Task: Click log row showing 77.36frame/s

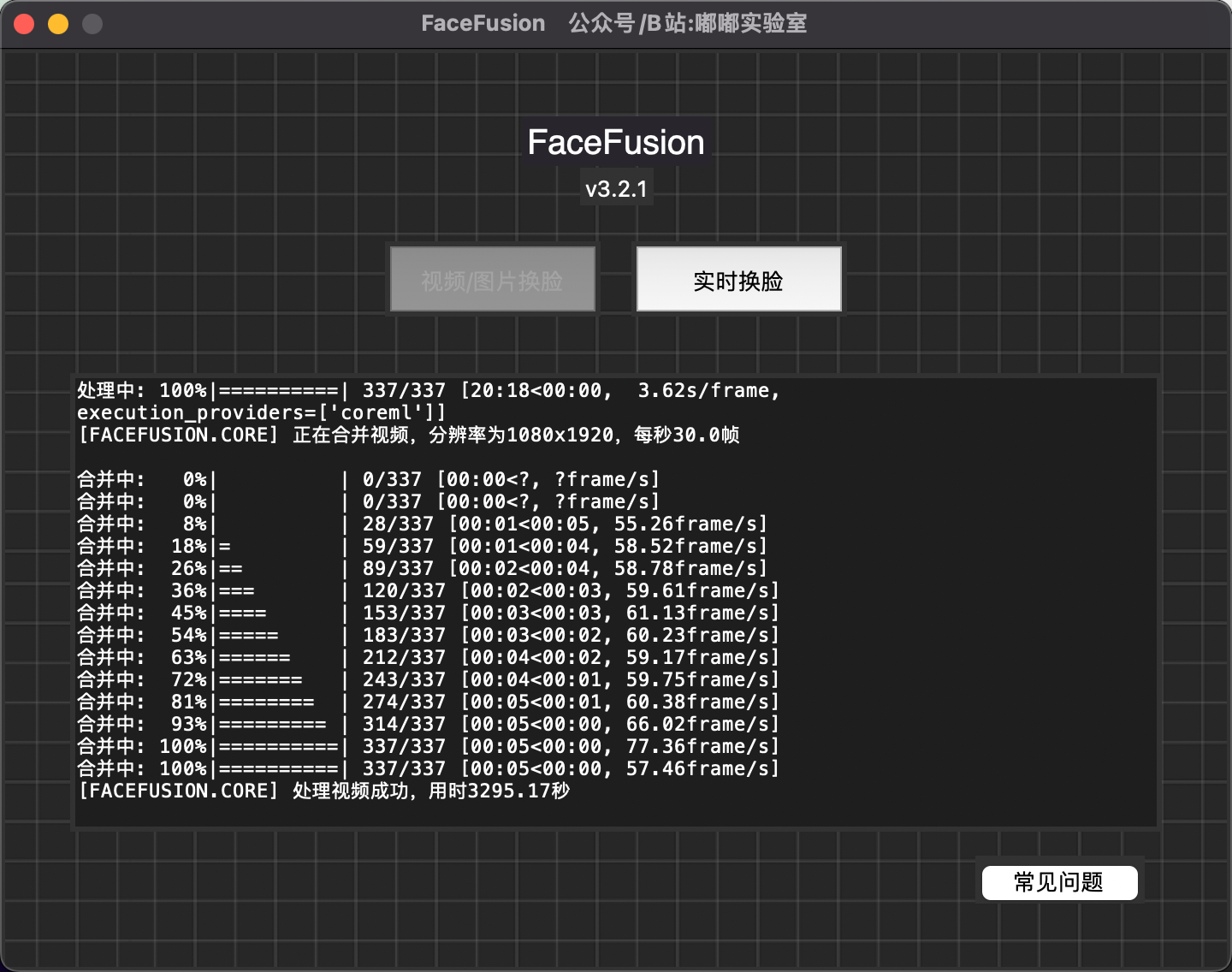Action: [x=429, y=746]
